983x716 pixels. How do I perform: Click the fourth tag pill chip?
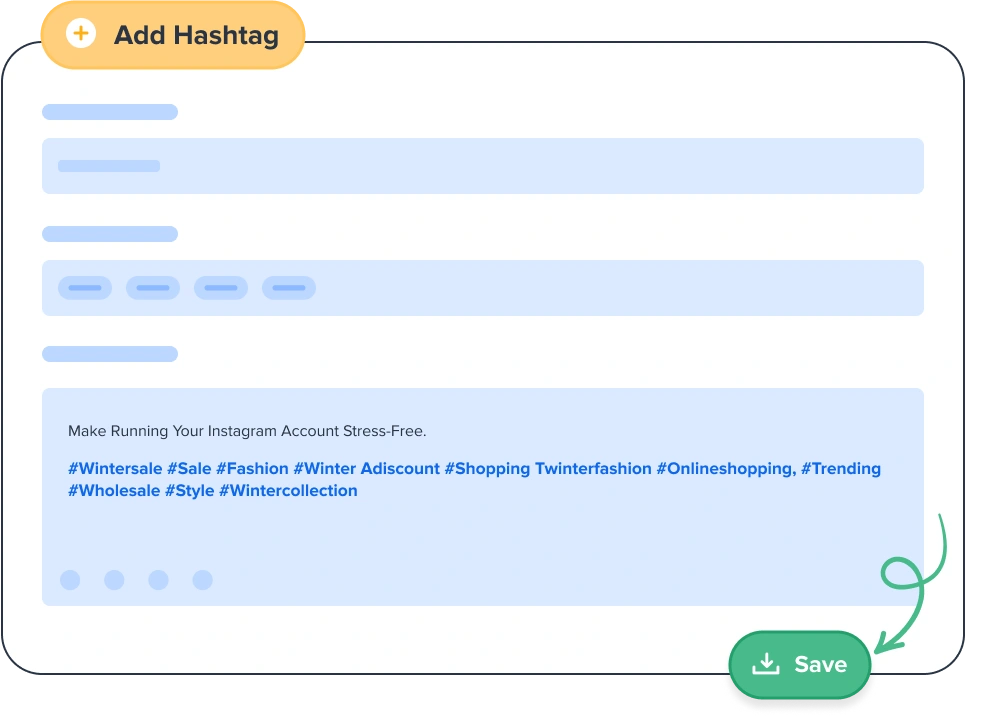(289, 288)
